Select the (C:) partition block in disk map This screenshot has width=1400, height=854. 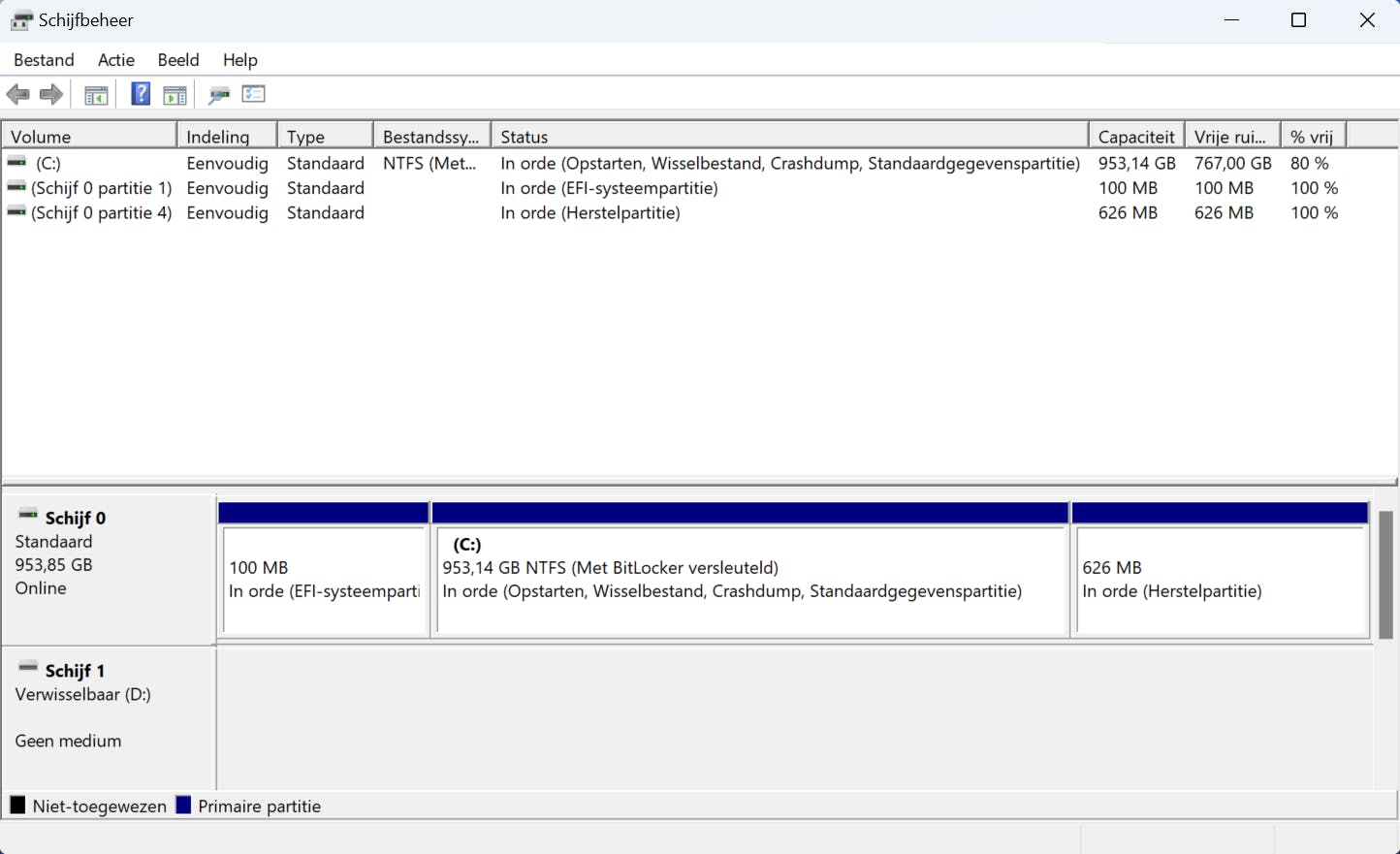751,580
